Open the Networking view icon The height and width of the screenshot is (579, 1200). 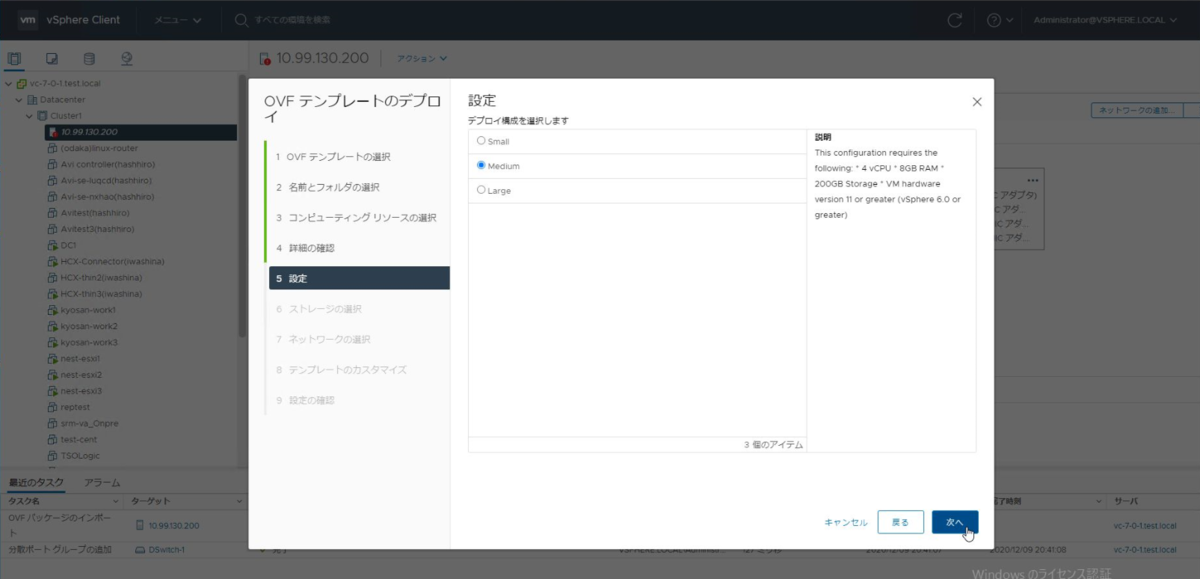pyautogui.click(x=126, y=58)
